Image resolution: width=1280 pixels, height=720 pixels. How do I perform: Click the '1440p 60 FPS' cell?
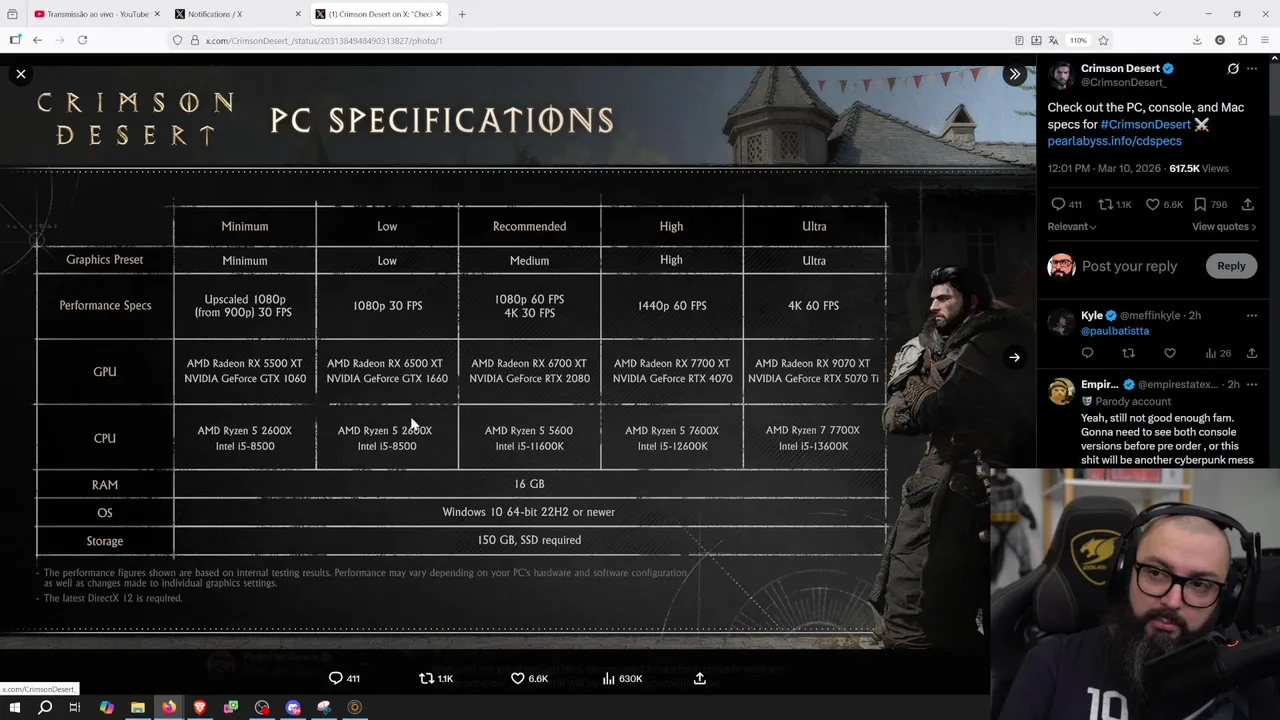point(672,305)
